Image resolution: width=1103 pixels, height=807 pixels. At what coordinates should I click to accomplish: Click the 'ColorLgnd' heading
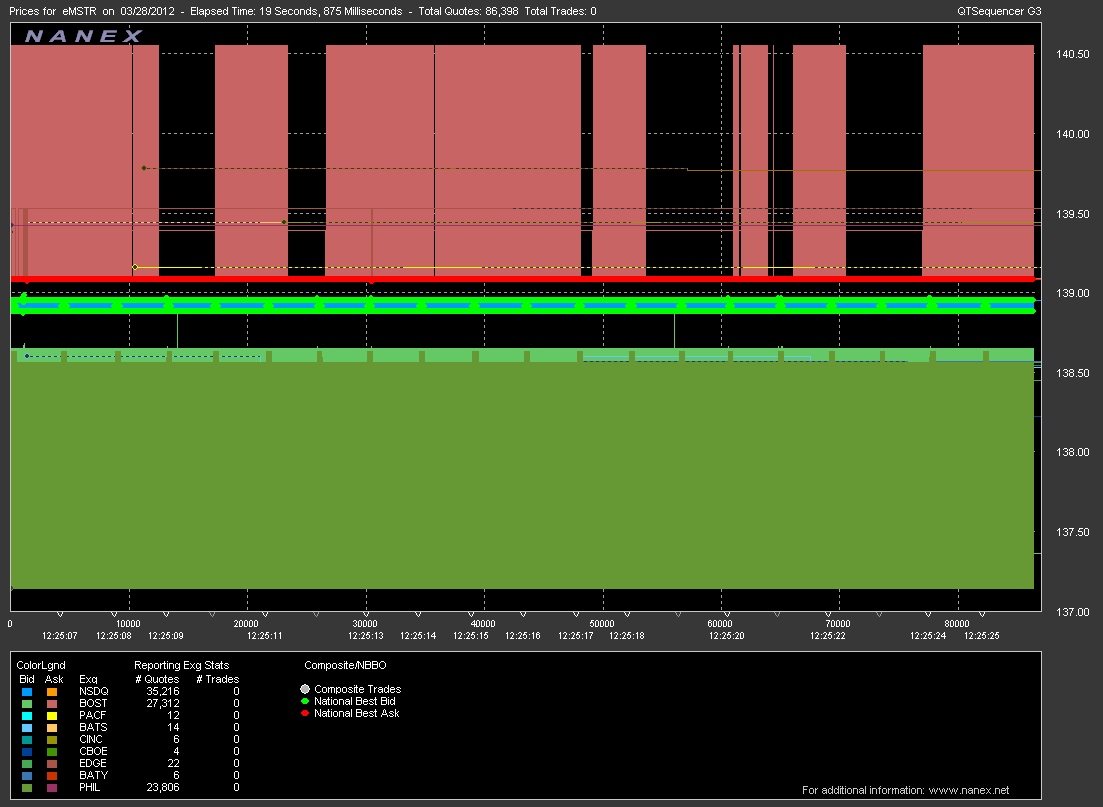click(x=41, y=666)
